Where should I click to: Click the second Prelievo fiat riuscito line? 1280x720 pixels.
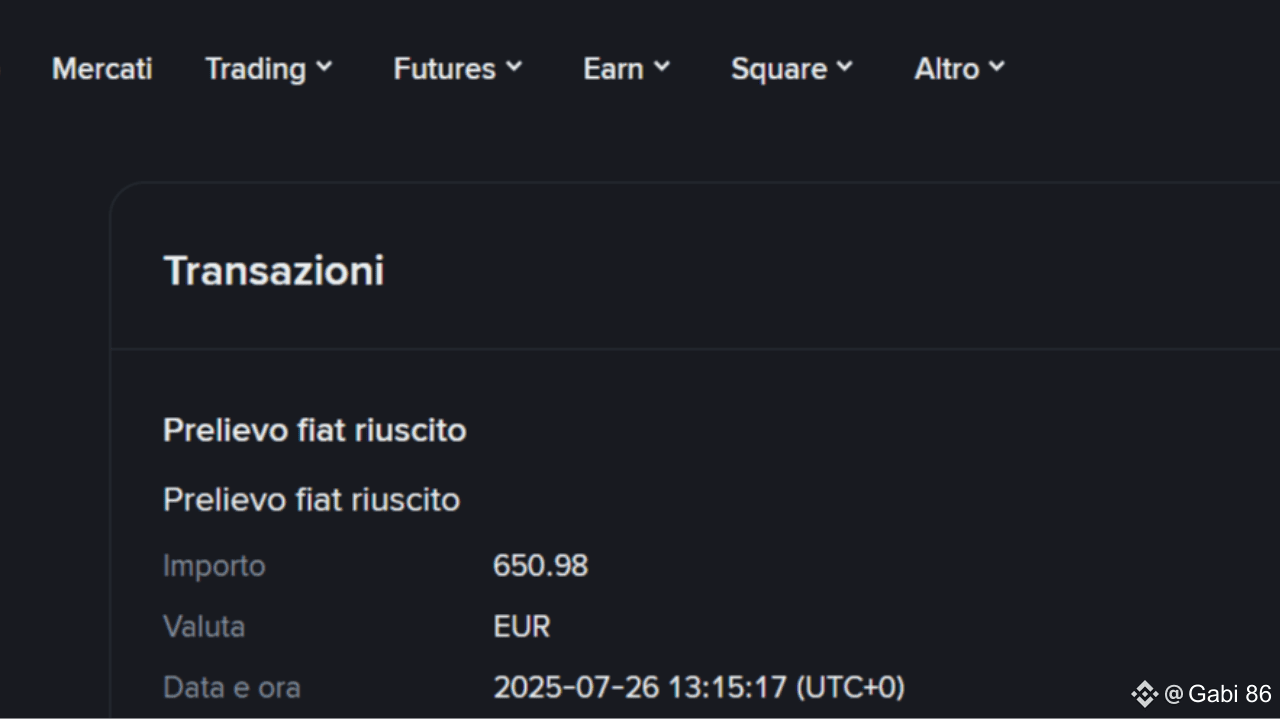[311, 499]
